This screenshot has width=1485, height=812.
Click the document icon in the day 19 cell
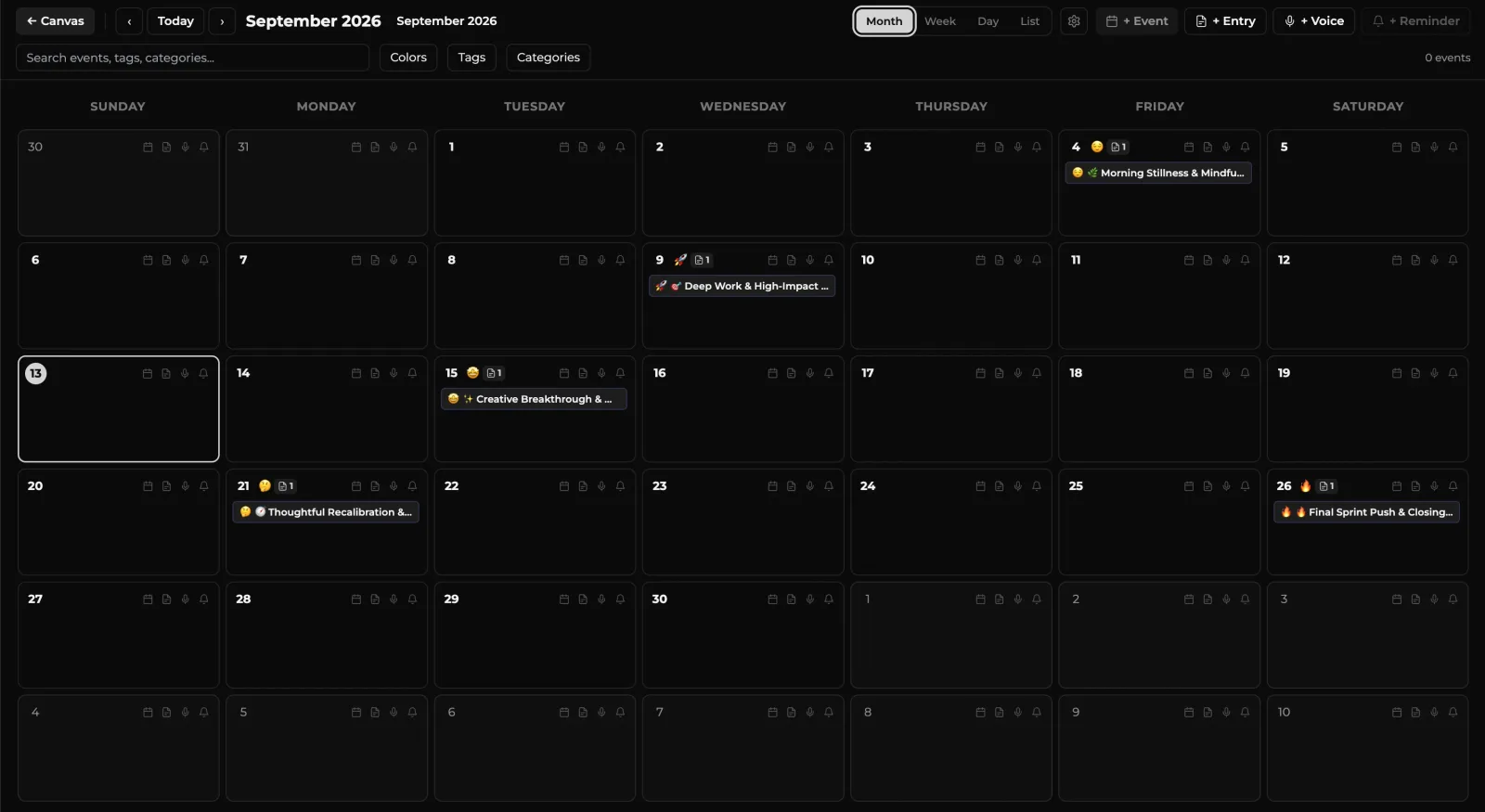1415,374
